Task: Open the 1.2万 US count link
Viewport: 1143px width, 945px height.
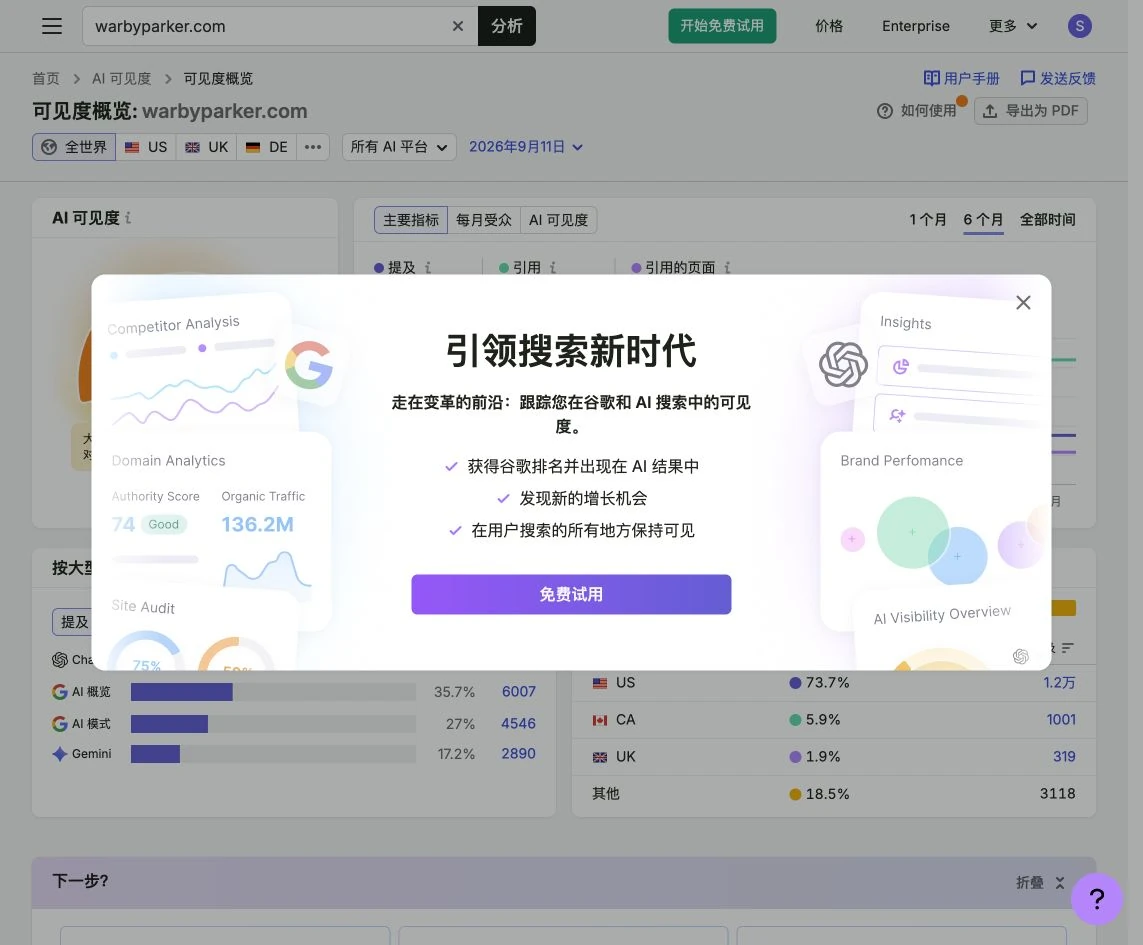Action: (1059, 682)
